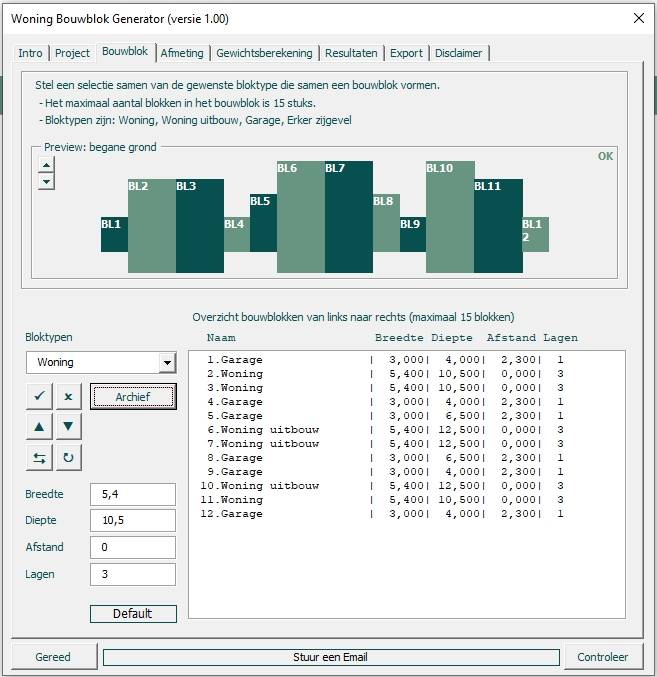The image size is (657, 677).
Task: Click the Default button
Action: coord(133,614)
